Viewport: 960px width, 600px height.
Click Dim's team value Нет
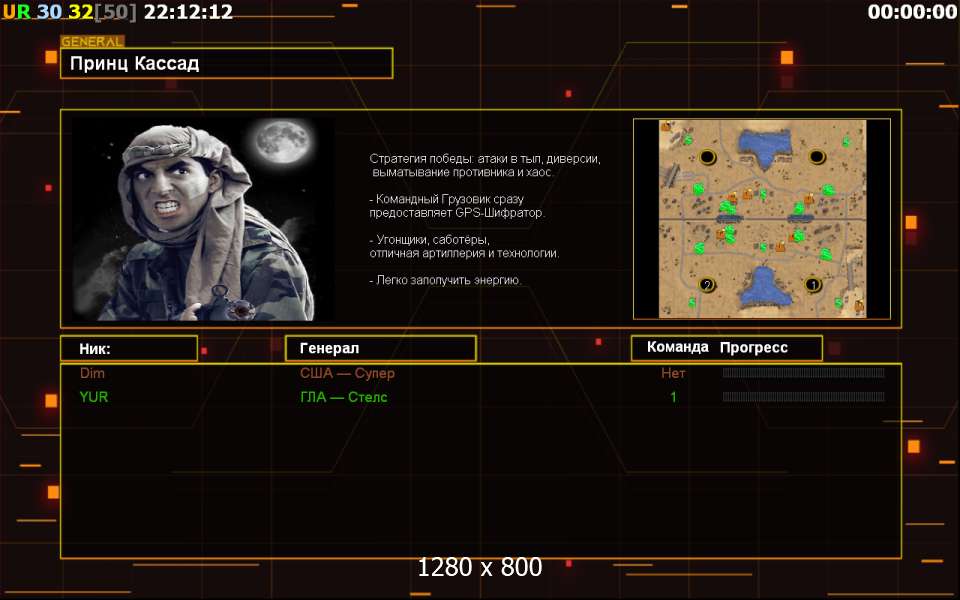click(x=673, y=373)
